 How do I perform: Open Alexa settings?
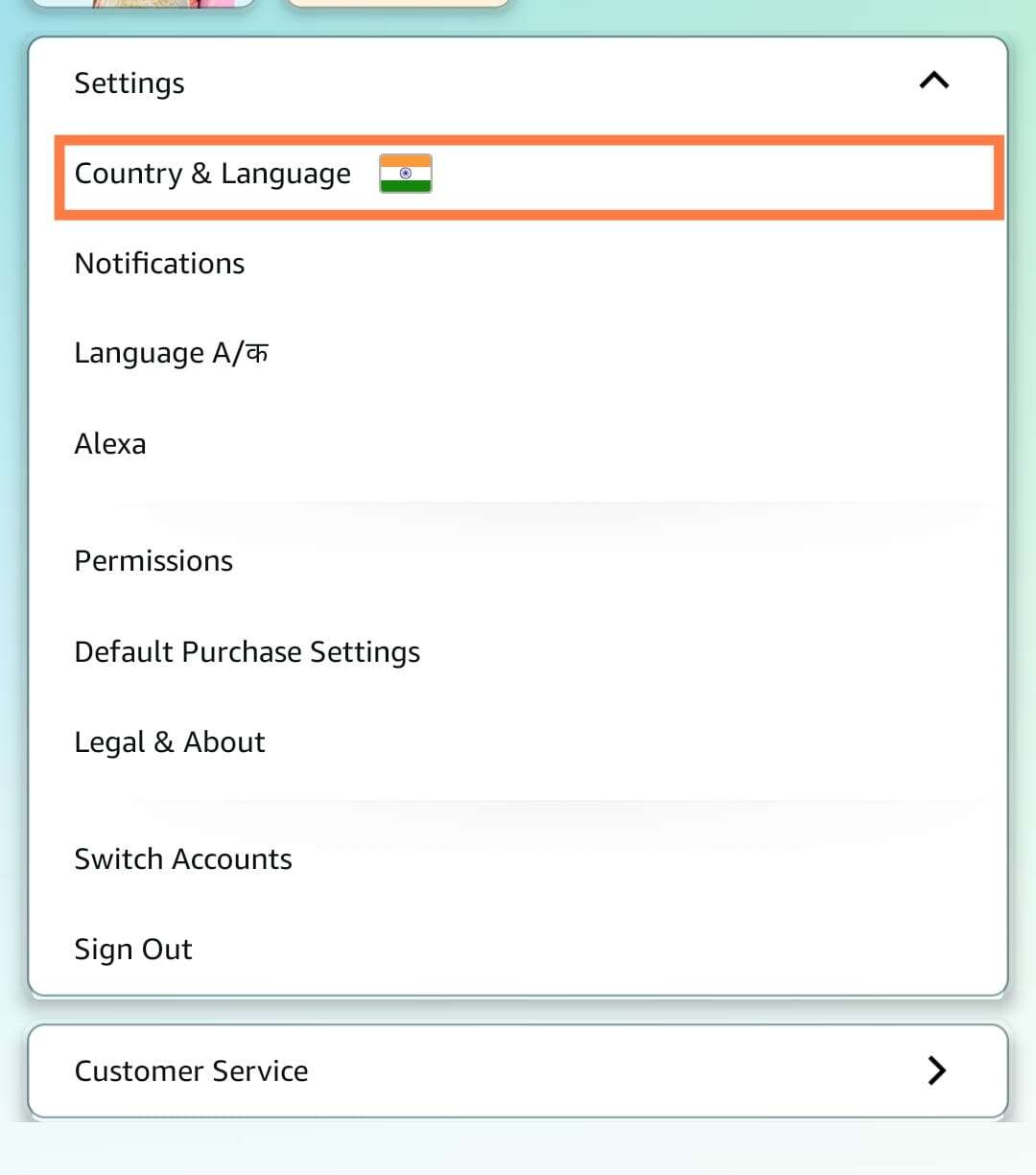click(109, 442)
